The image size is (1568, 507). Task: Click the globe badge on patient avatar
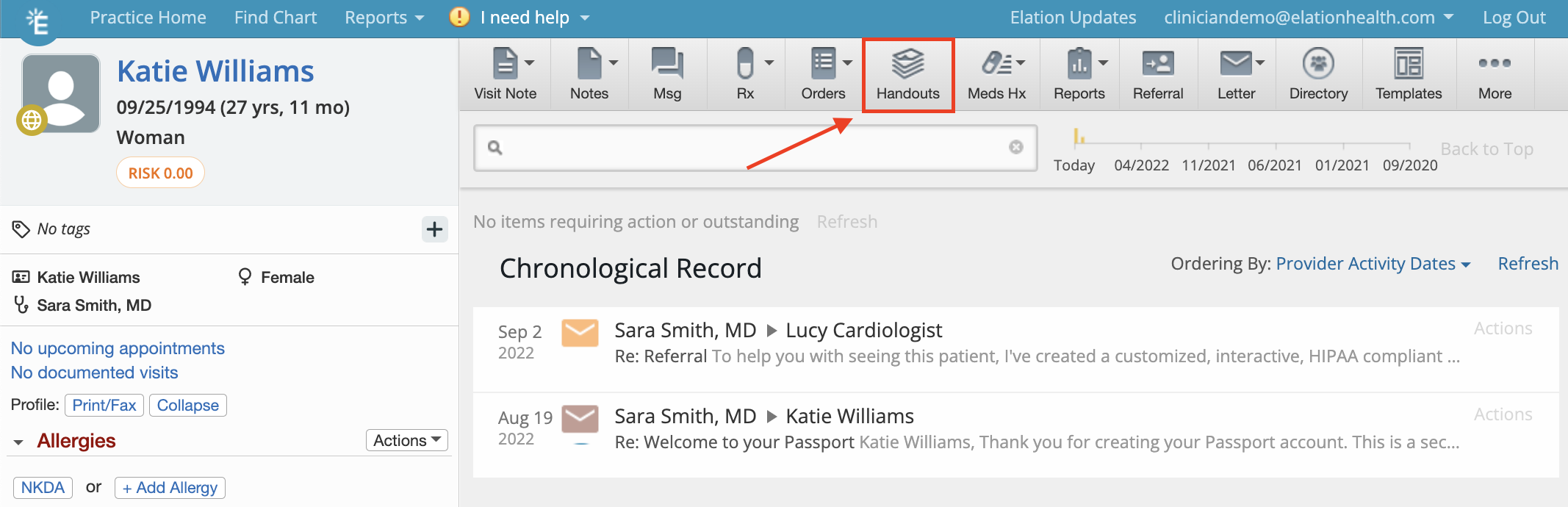32,120
